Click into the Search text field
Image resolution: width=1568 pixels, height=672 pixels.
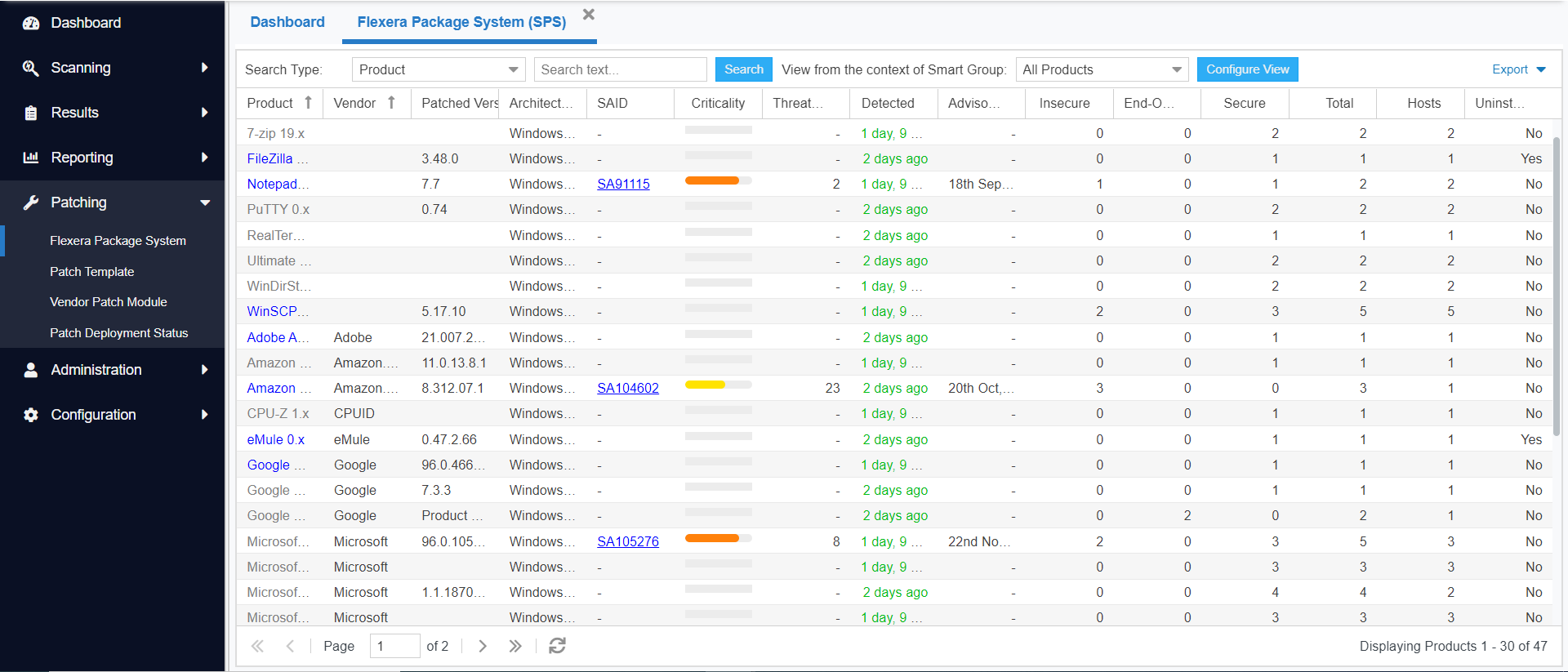point(620,69)
